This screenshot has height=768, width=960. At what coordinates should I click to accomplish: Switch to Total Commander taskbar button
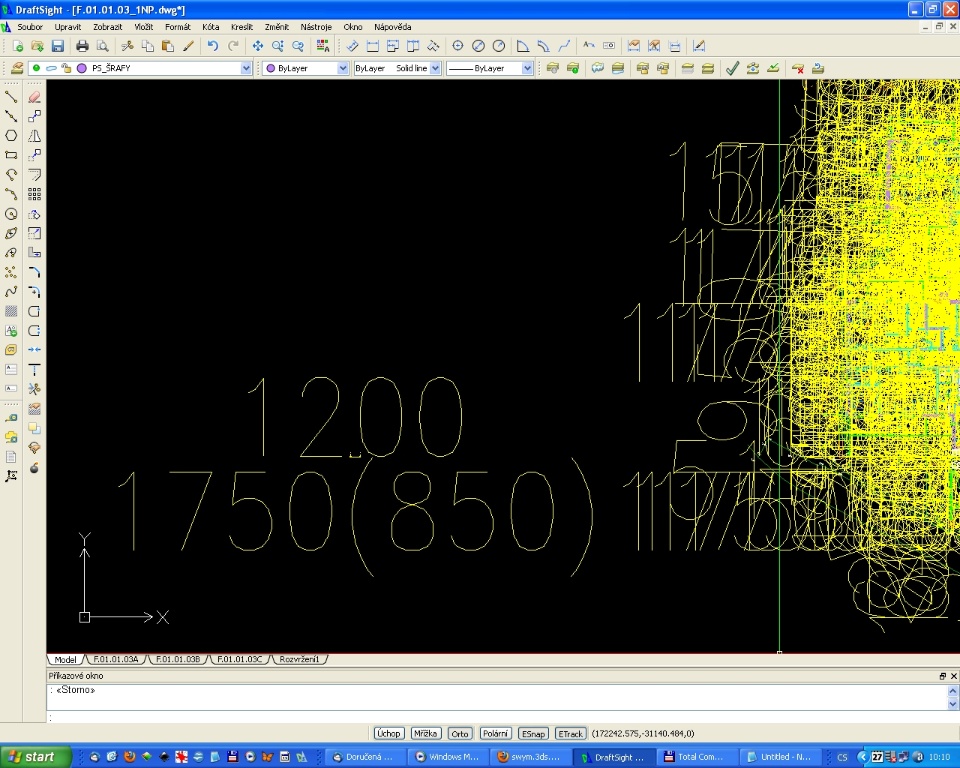(698, 757)
